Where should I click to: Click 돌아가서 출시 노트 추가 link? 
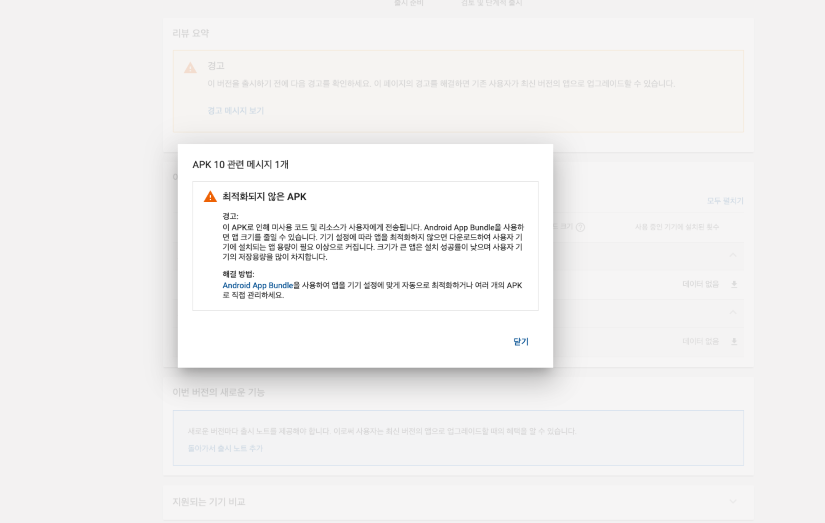225,448
